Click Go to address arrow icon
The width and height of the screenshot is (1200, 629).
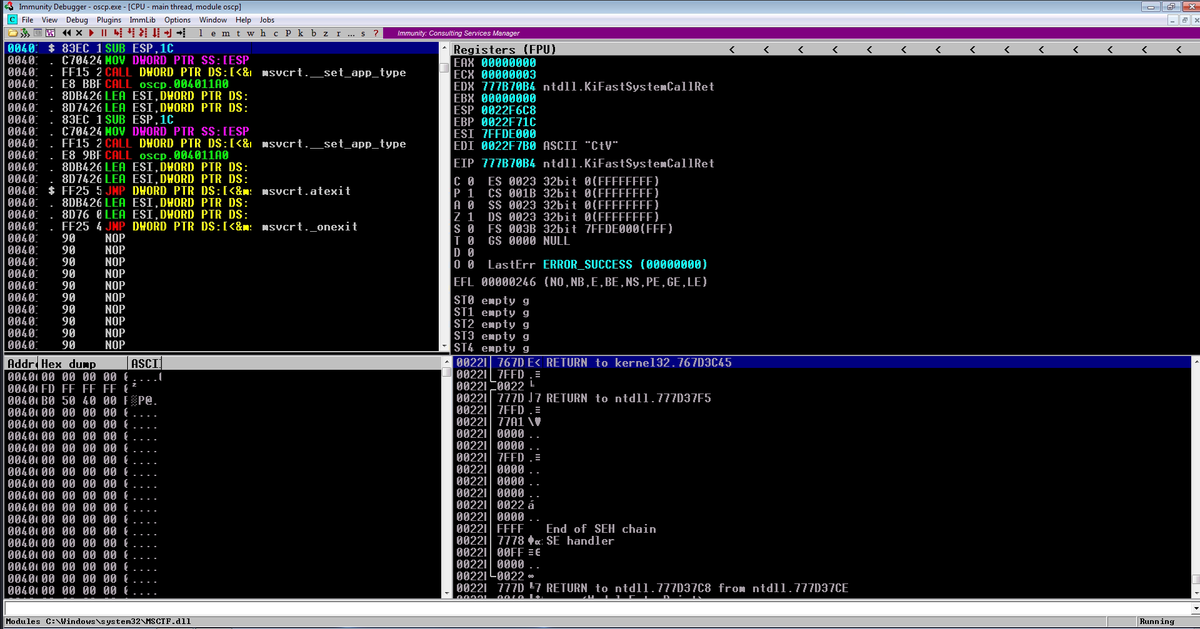pyautogui.click(x=181, y=33)
